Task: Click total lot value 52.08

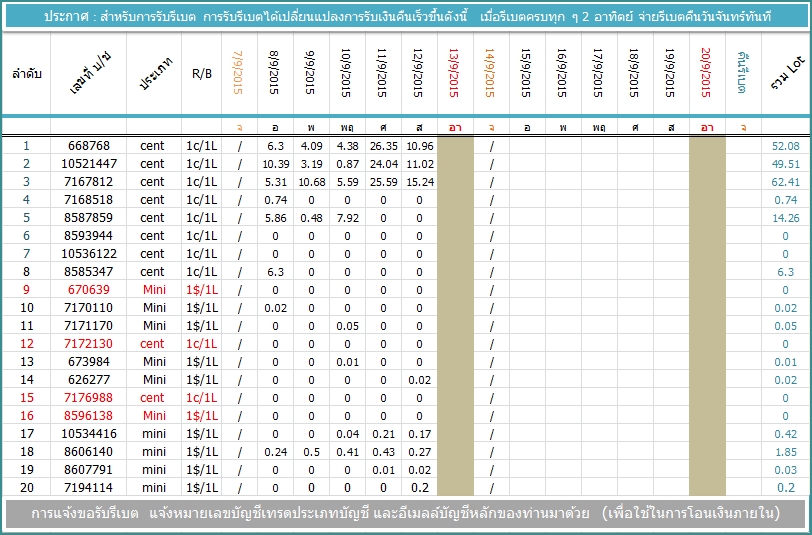Action: 786,146
